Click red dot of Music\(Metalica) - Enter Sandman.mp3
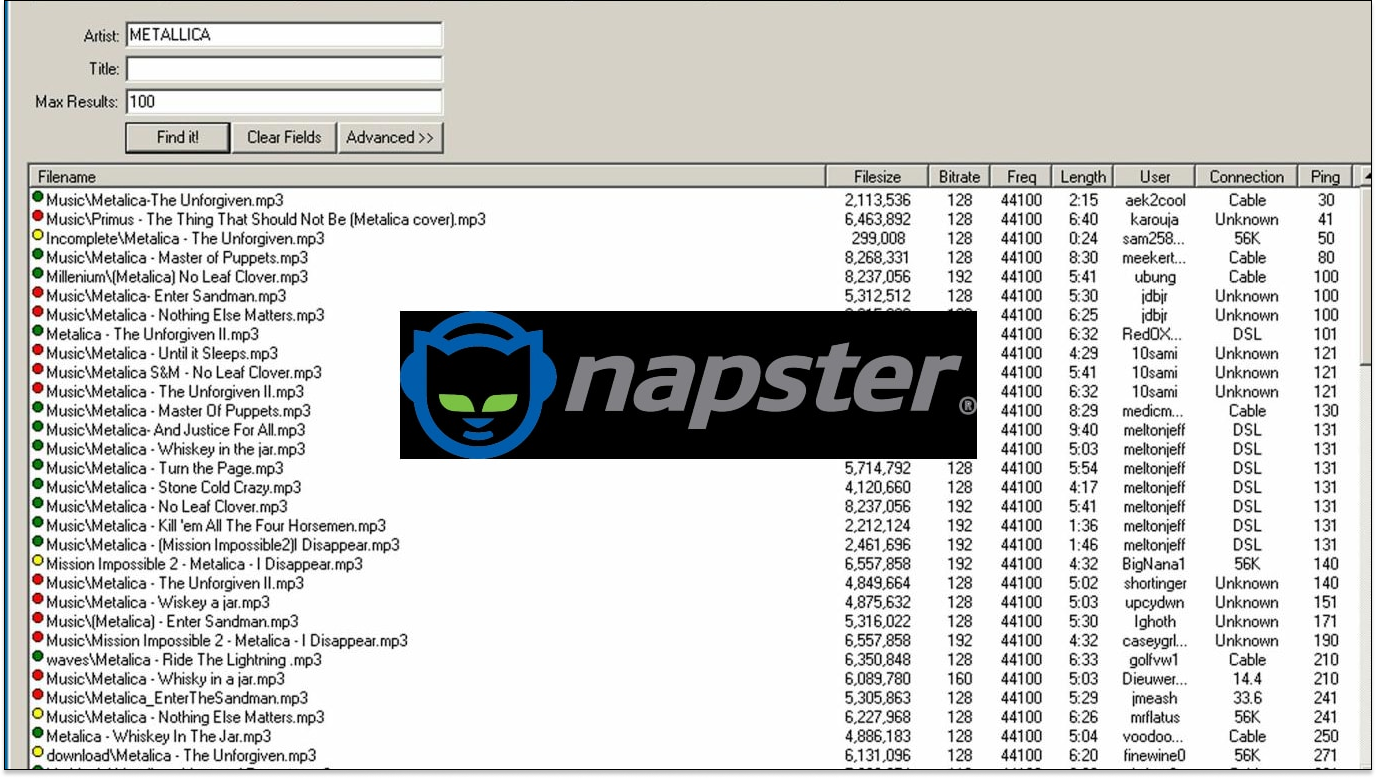This screenshot has width=1376, height=778. click(38, 620)
